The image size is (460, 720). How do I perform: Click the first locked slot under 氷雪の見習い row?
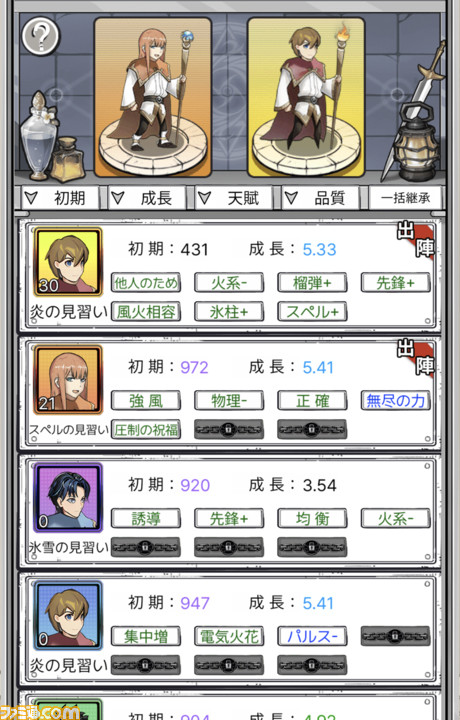[x=146, y=547]
